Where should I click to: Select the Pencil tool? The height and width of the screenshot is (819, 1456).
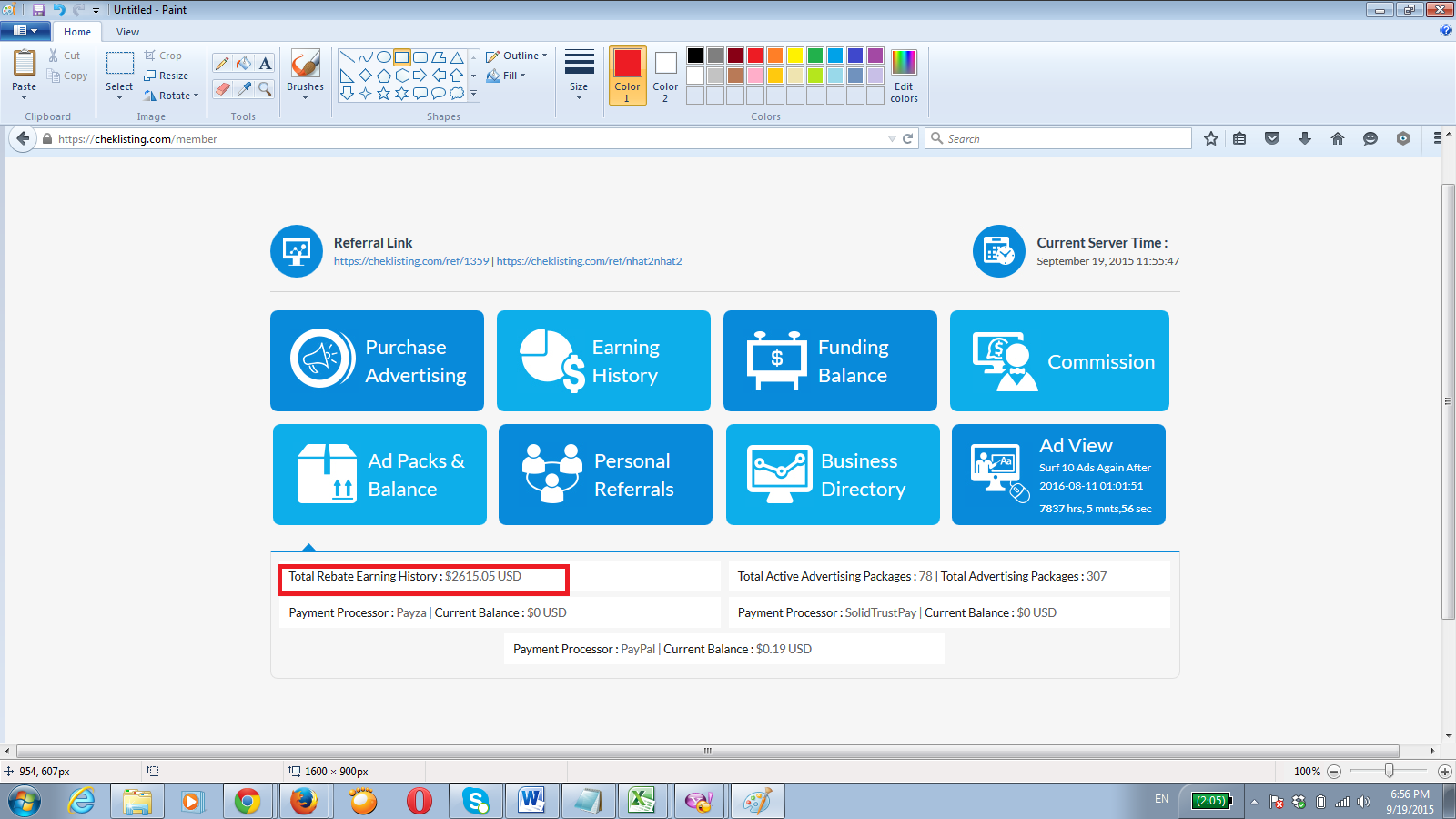click(x=222, y=63)
